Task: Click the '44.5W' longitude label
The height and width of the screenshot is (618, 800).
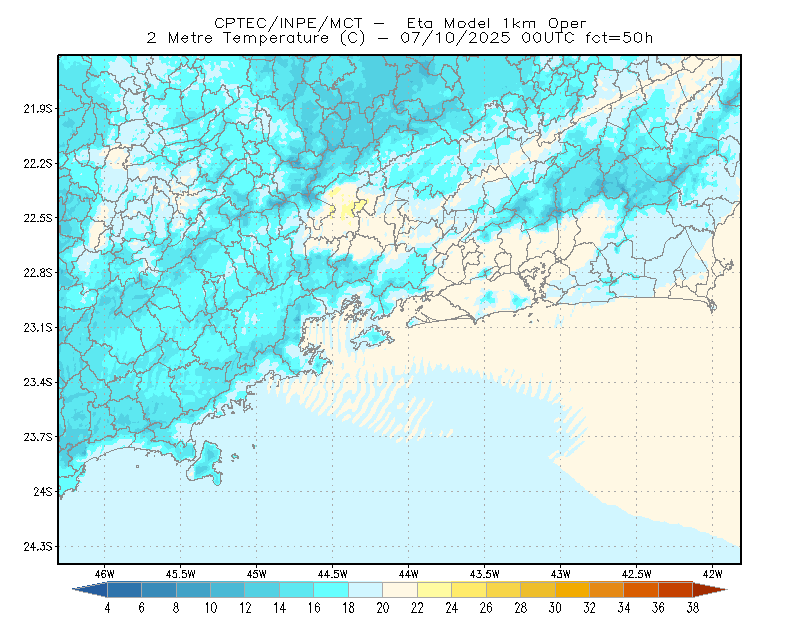Action: [333, 574]
